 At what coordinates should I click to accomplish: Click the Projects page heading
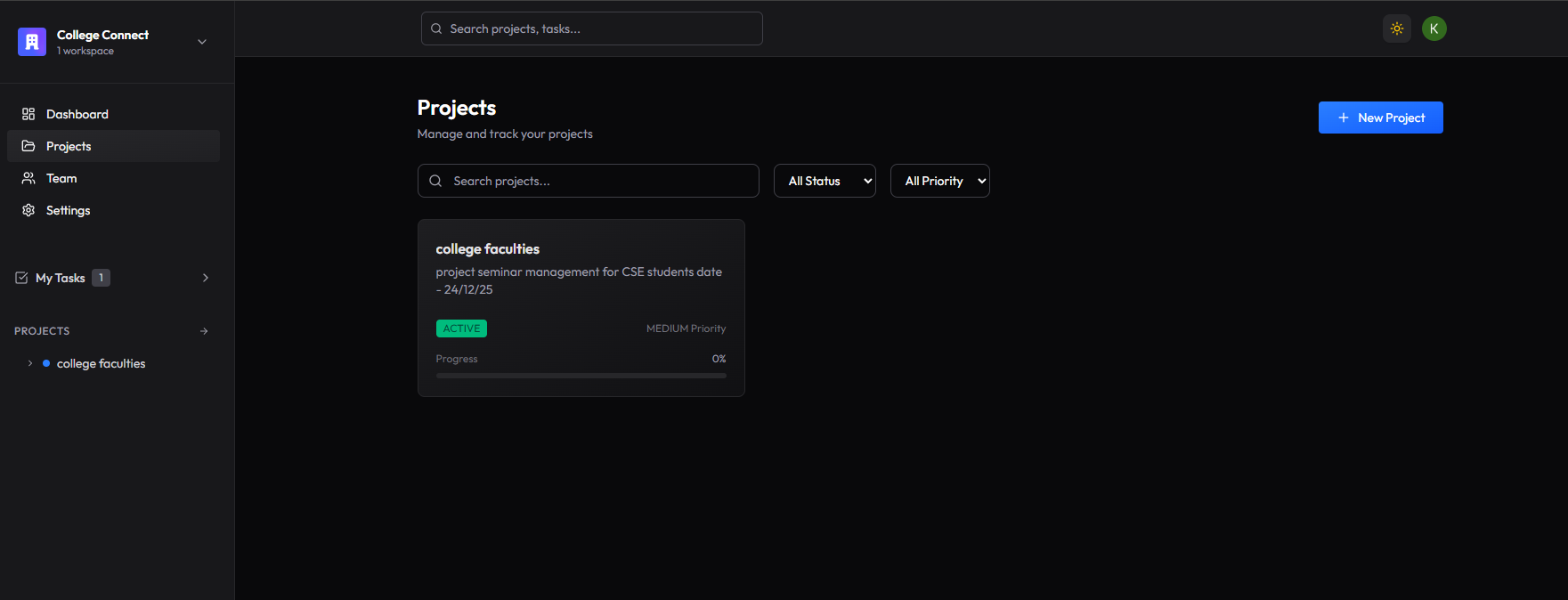(x=457, y=108)
